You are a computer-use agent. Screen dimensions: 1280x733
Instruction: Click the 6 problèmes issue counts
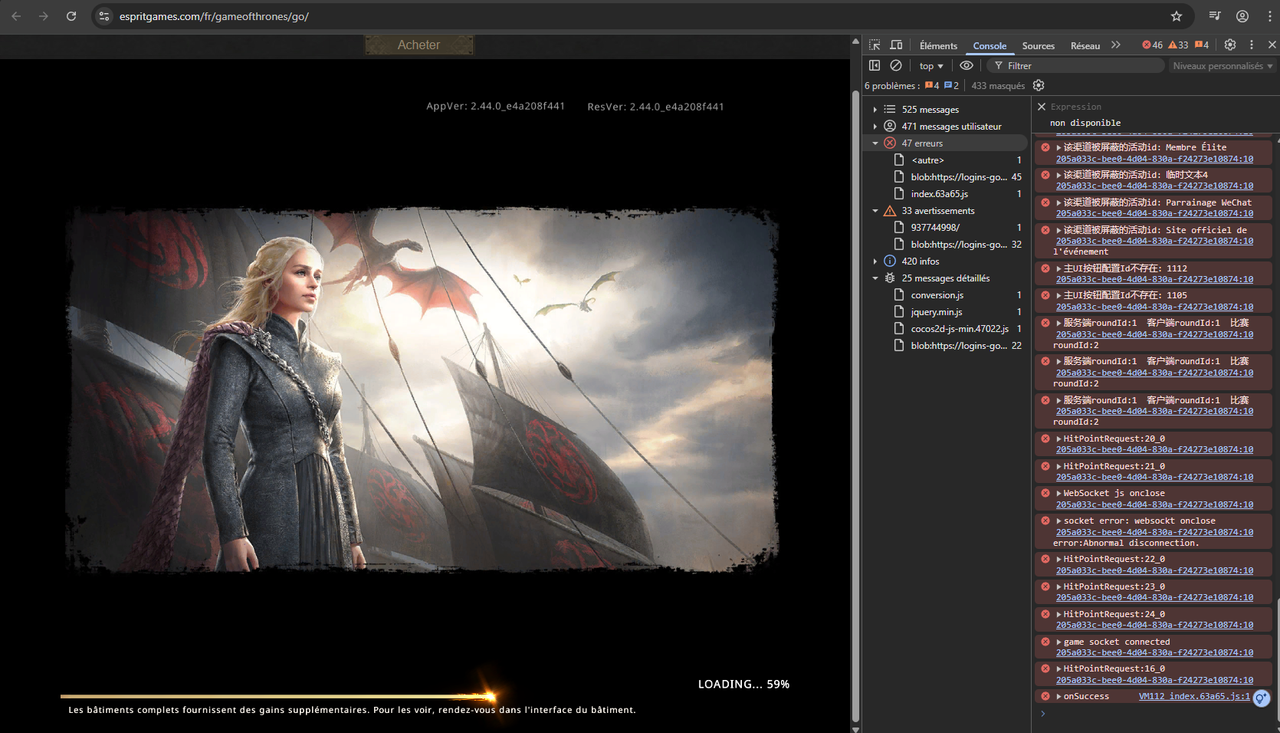(912, 86)
